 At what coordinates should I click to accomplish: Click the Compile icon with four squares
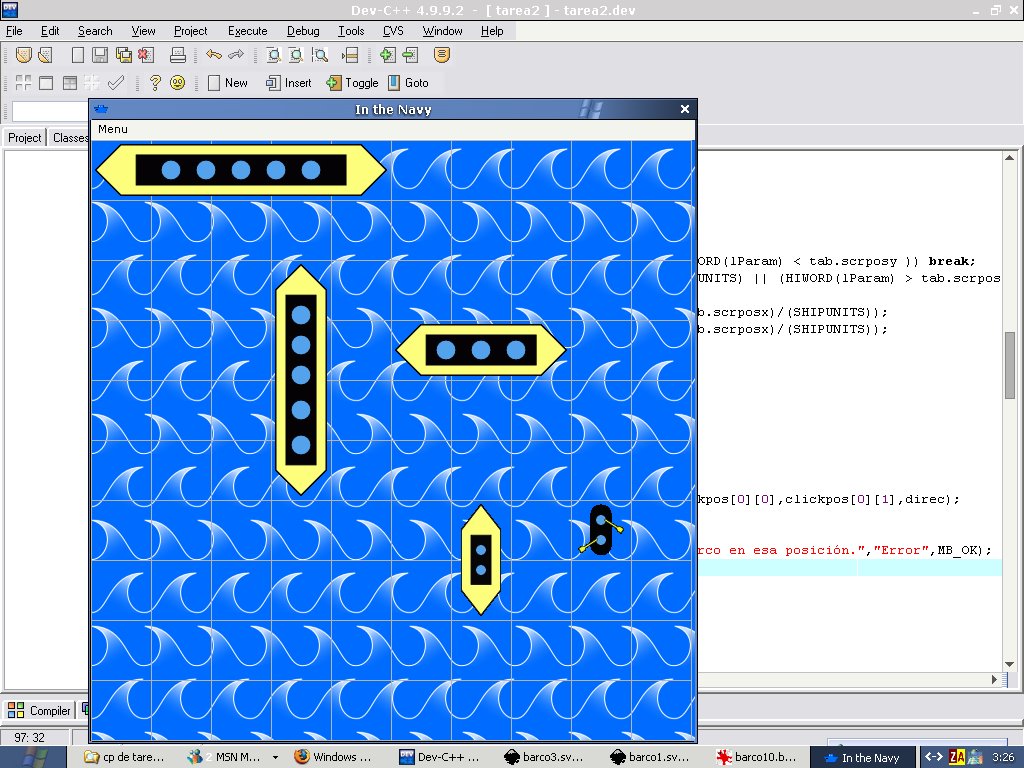[24, 82]
